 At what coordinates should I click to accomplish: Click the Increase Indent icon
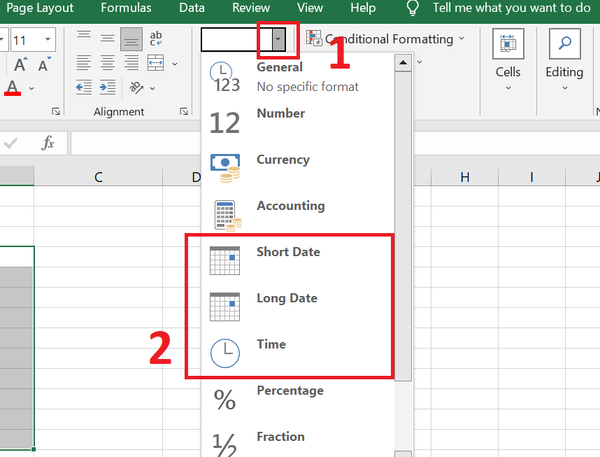point(108,88)
